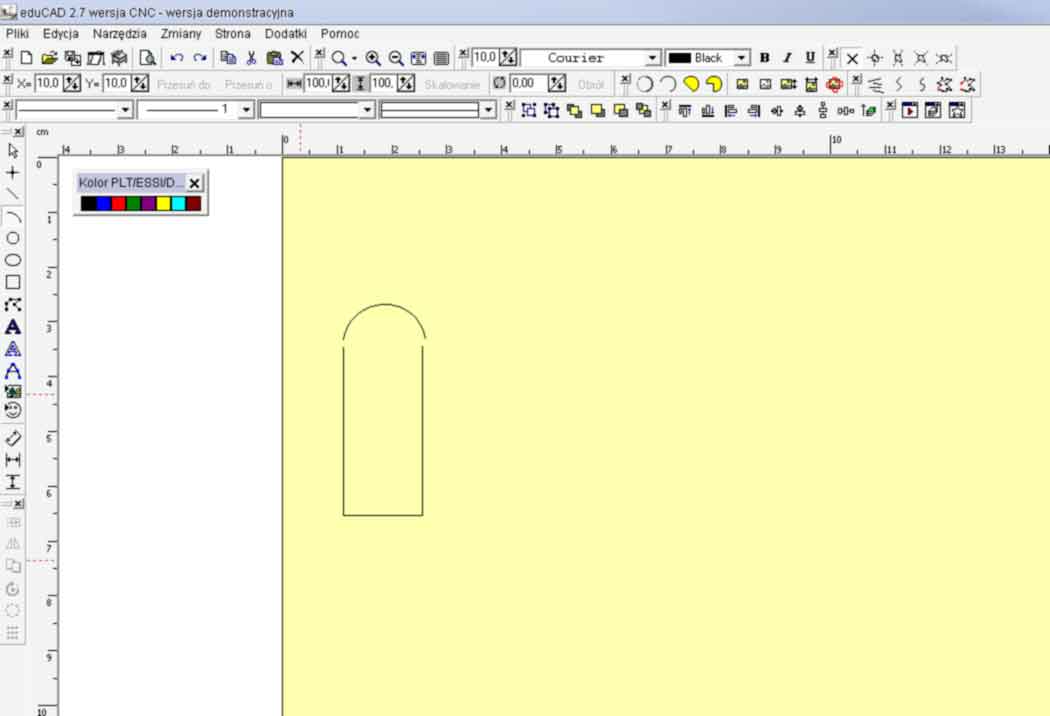Paste from the clipboard icon
1050x716 pixels.
(274, 58)
